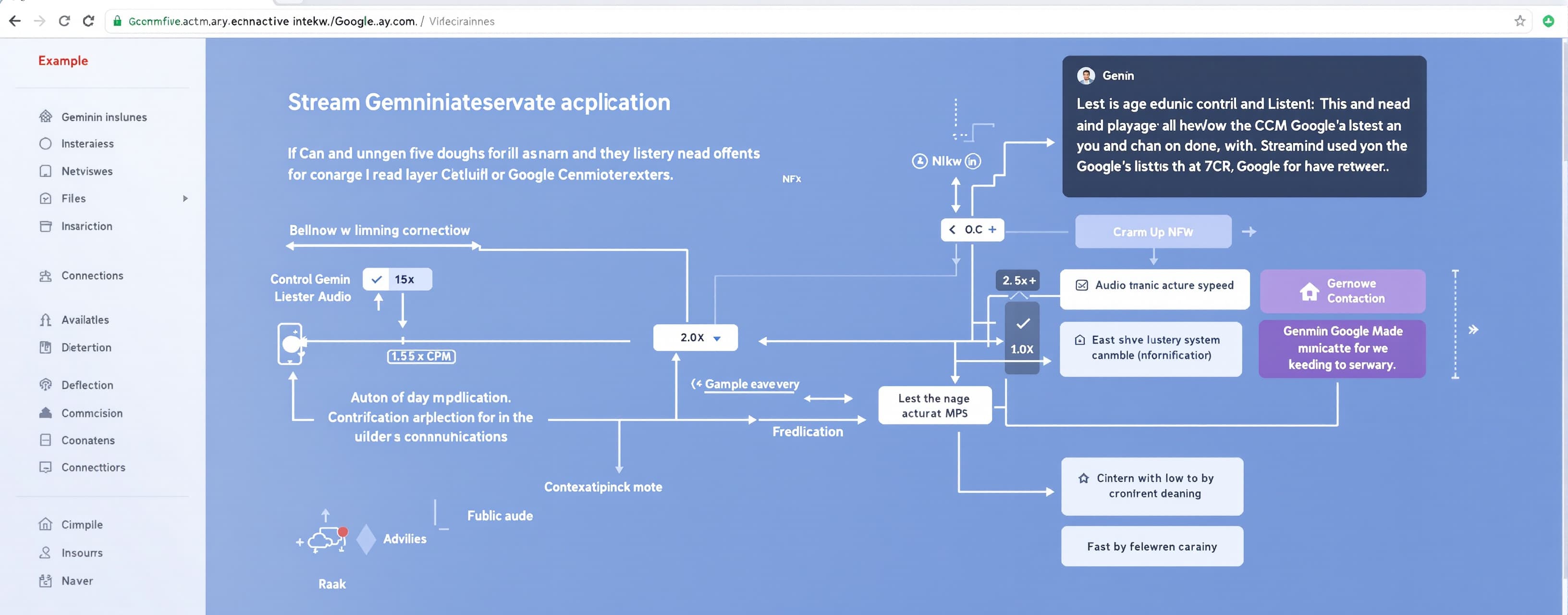Open the East shve lustery system card
The image size is (1568, 615).
(x=1151, y=349)
